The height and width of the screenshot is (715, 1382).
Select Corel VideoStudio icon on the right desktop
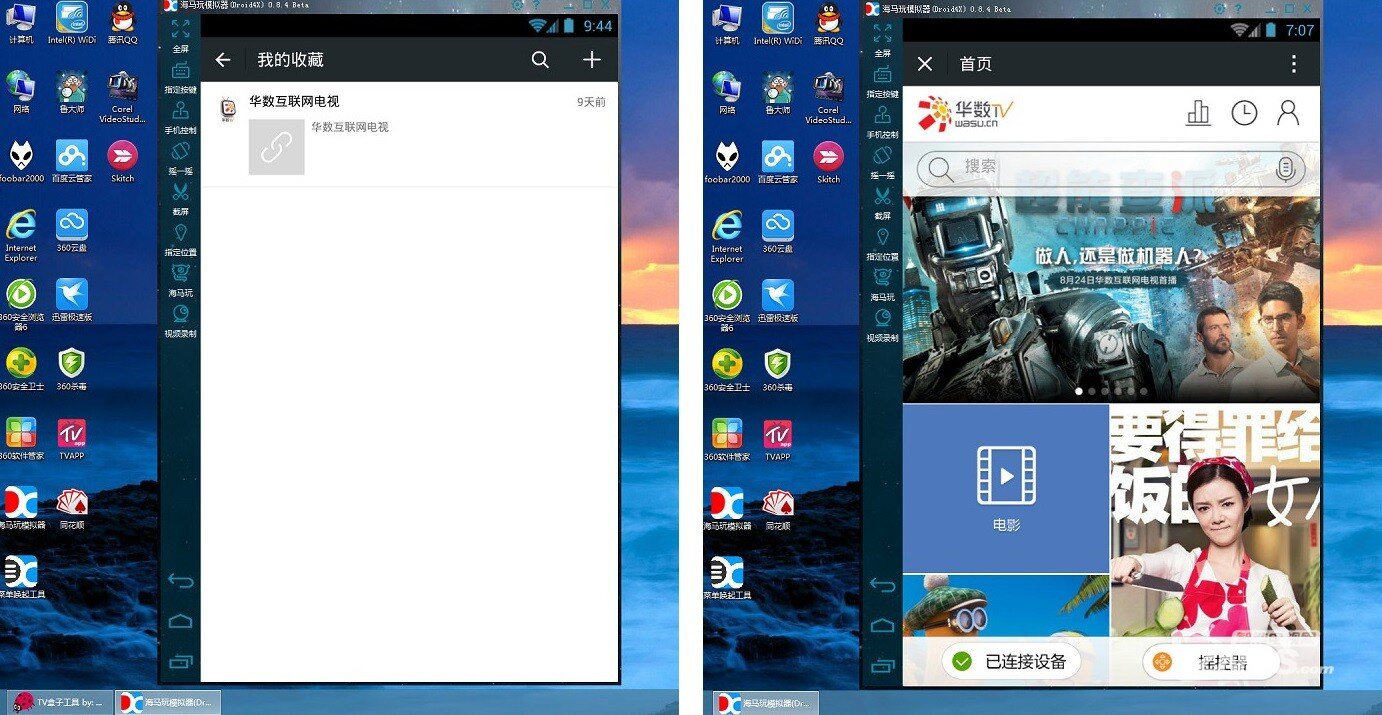coord(827,97)
